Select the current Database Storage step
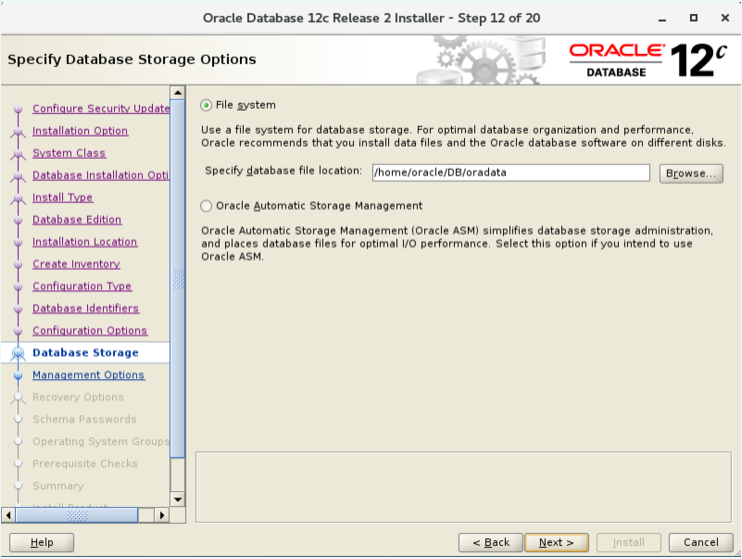Image resolution: width=742 pixels, height=559 pixels. click(x=85, y=353)
